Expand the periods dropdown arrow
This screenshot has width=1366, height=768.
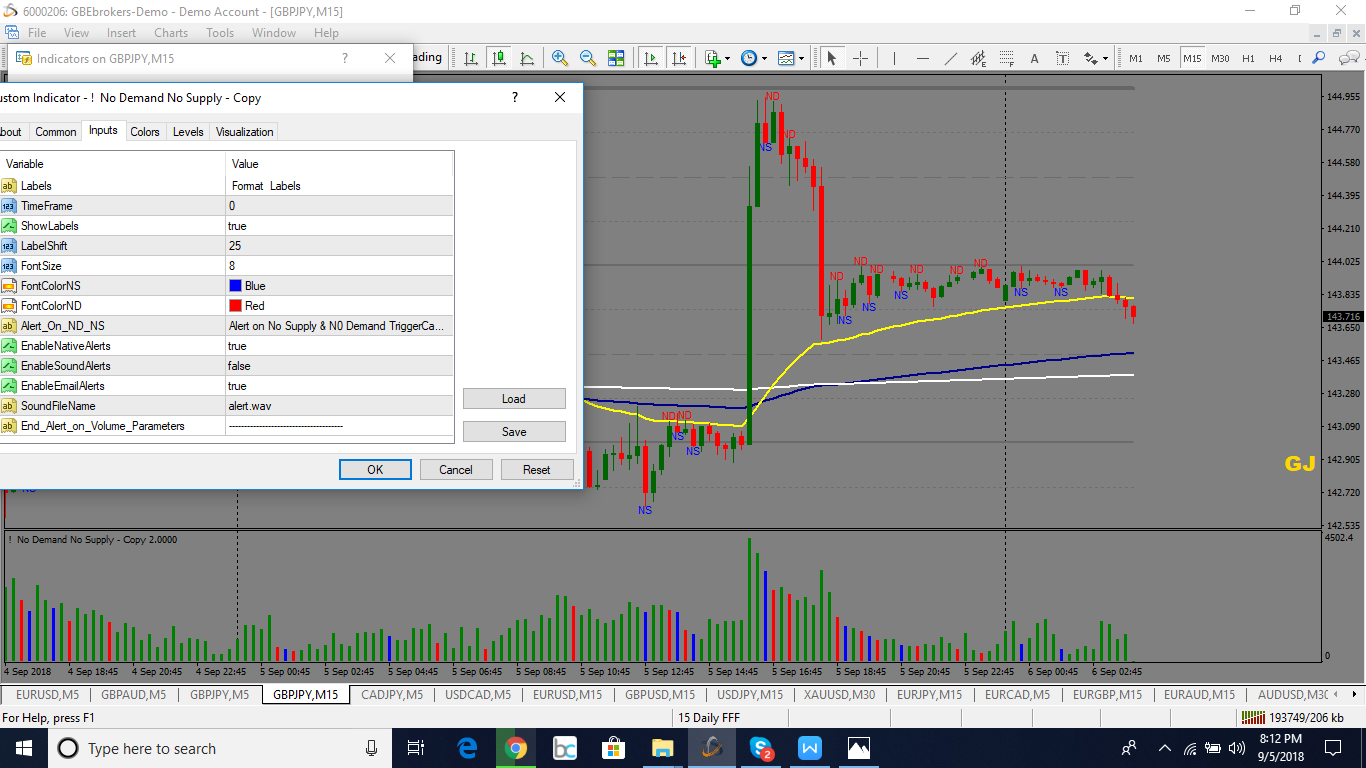click(x=765, y=58)
